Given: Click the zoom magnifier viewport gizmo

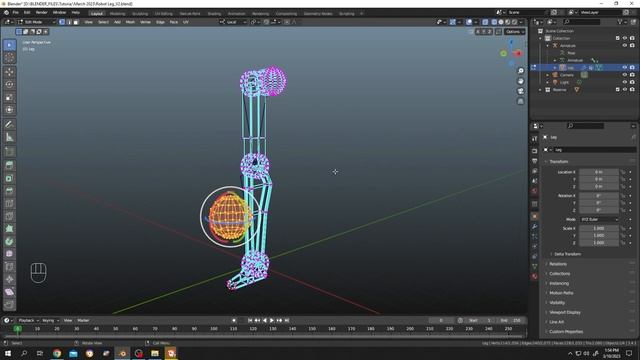Looking at the screenshot, I should coord(520,71).
